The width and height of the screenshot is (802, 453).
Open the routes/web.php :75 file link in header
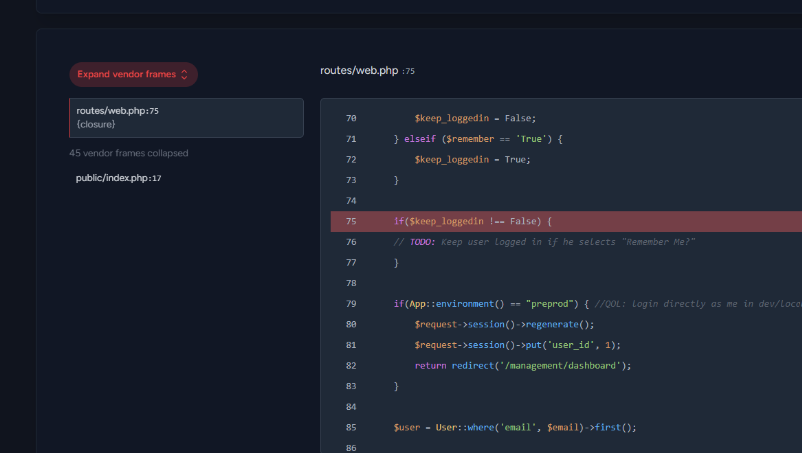(367, 71)
